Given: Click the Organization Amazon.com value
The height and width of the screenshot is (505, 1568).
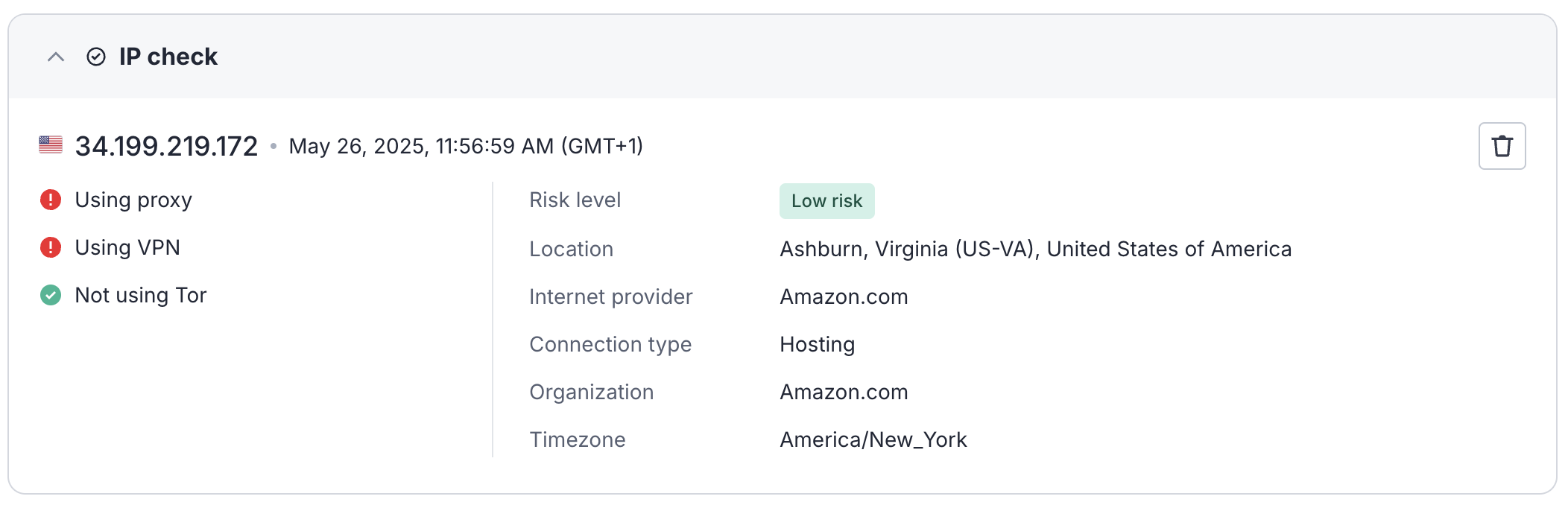Looking at the screenshot, I should coord(844,392).
